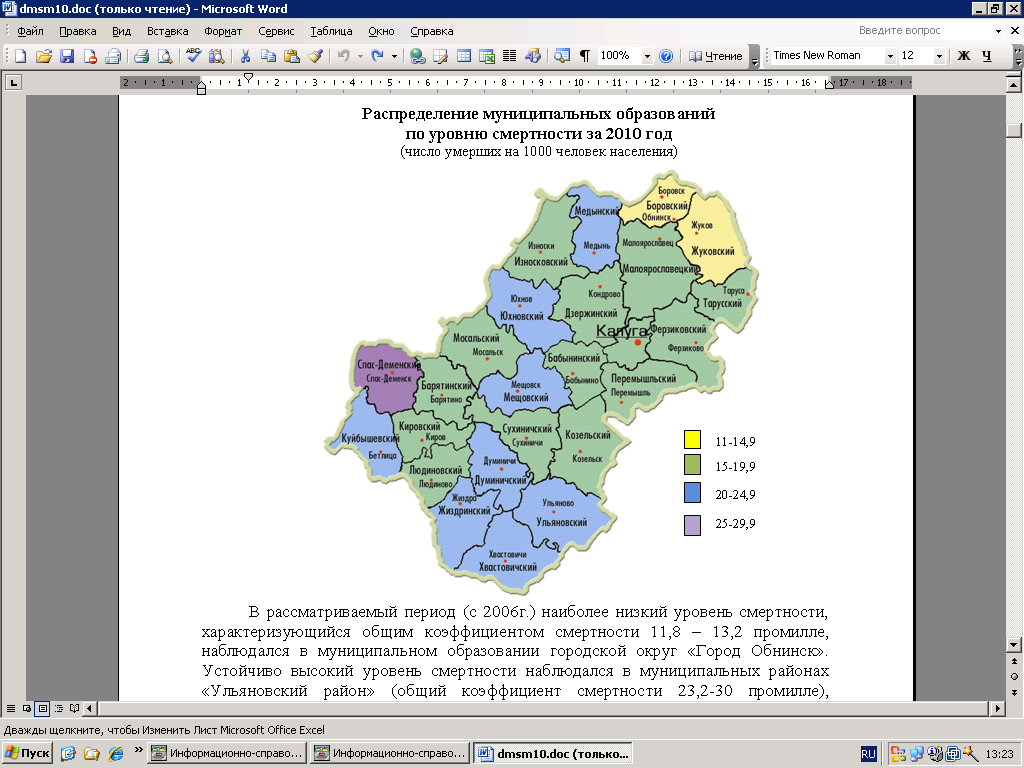This screenshot has height=768, width=1024.
Task: Redo the last undone action
Action: (377, 56)
